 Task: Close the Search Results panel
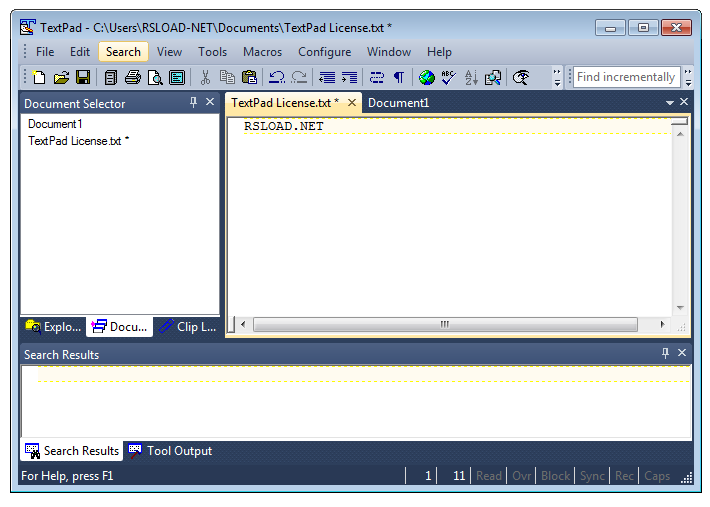pos(682,353)
